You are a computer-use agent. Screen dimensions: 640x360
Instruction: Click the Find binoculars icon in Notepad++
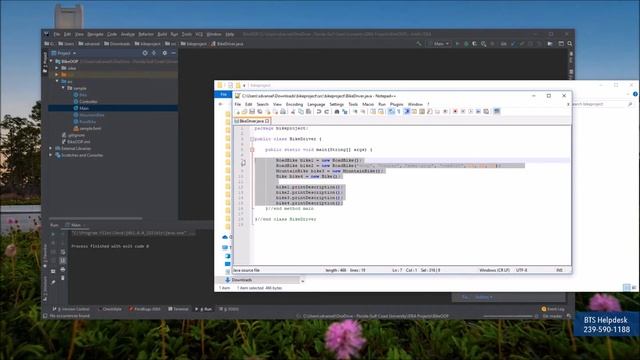[337, 111]
